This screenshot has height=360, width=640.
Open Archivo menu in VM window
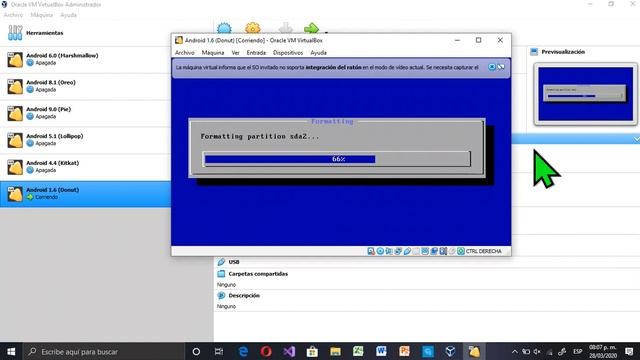click(x=184, y=53)
